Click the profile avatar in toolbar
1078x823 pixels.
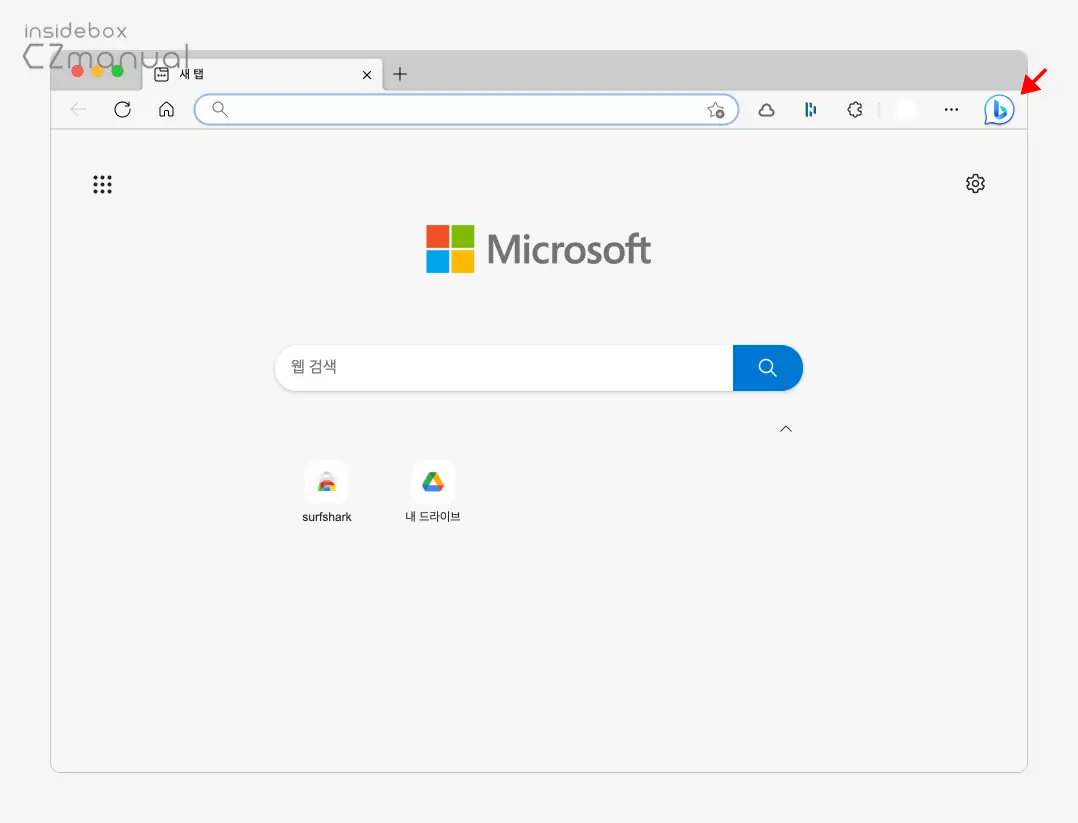click(905, 110)
